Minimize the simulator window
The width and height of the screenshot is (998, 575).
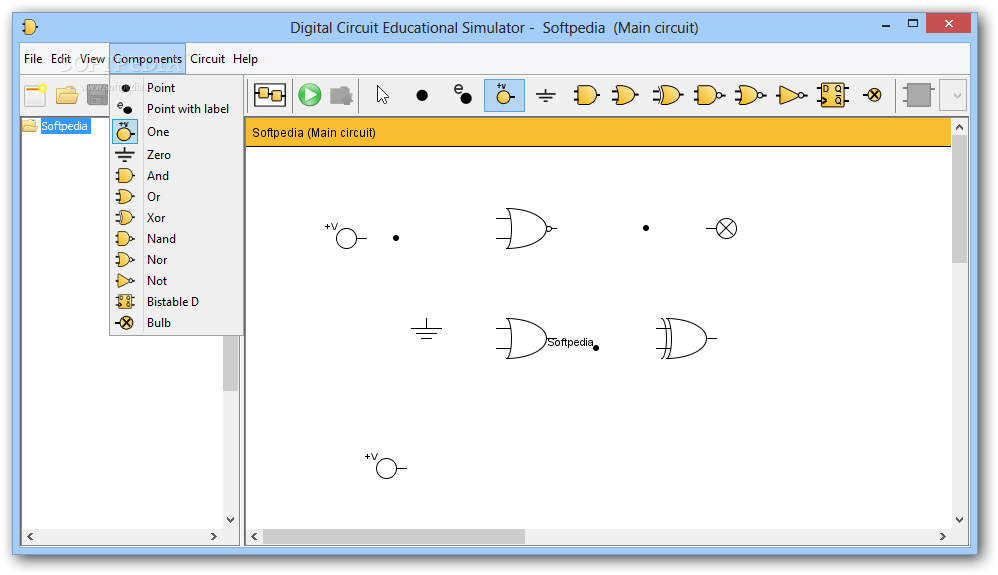(x=885, y=25)
